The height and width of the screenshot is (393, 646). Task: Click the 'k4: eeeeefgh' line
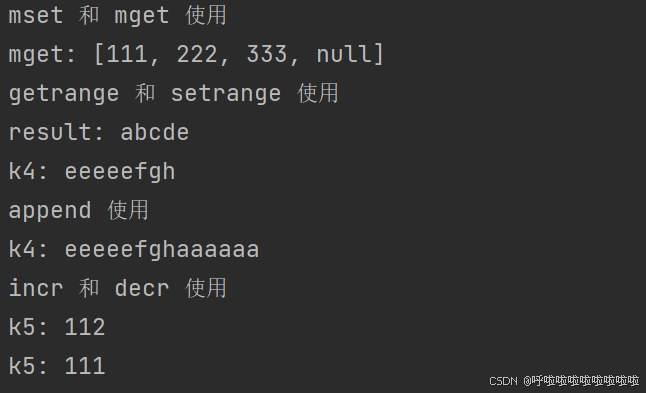(92, 171)
